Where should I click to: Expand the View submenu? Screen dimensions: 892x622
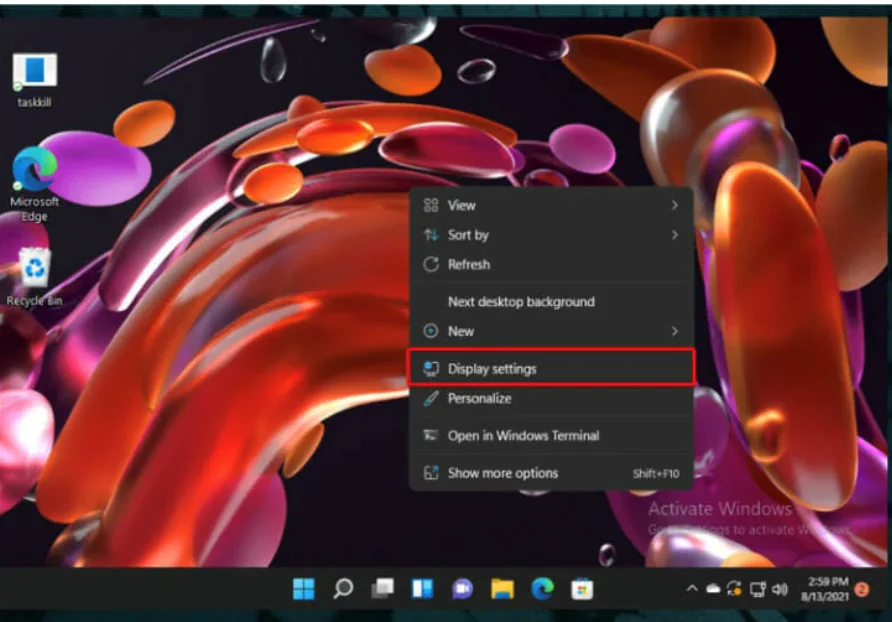coord(460,205)
